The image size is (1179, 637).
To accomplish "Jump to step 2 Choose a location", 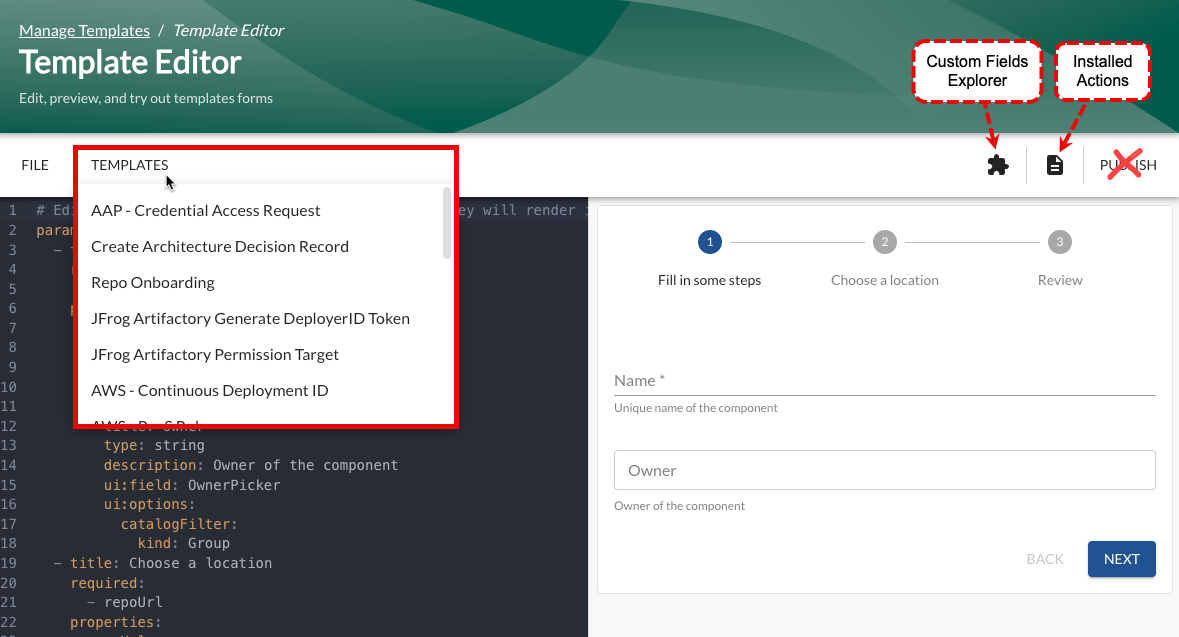I will (884, 242).
